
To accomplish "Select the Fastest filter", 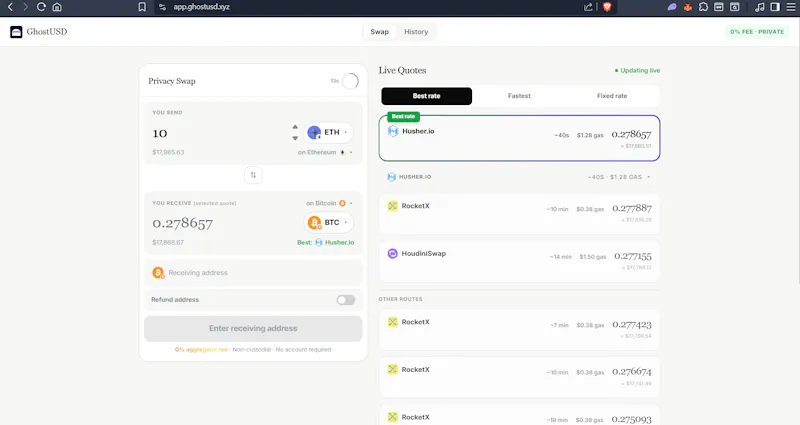I will coord(519,96).
